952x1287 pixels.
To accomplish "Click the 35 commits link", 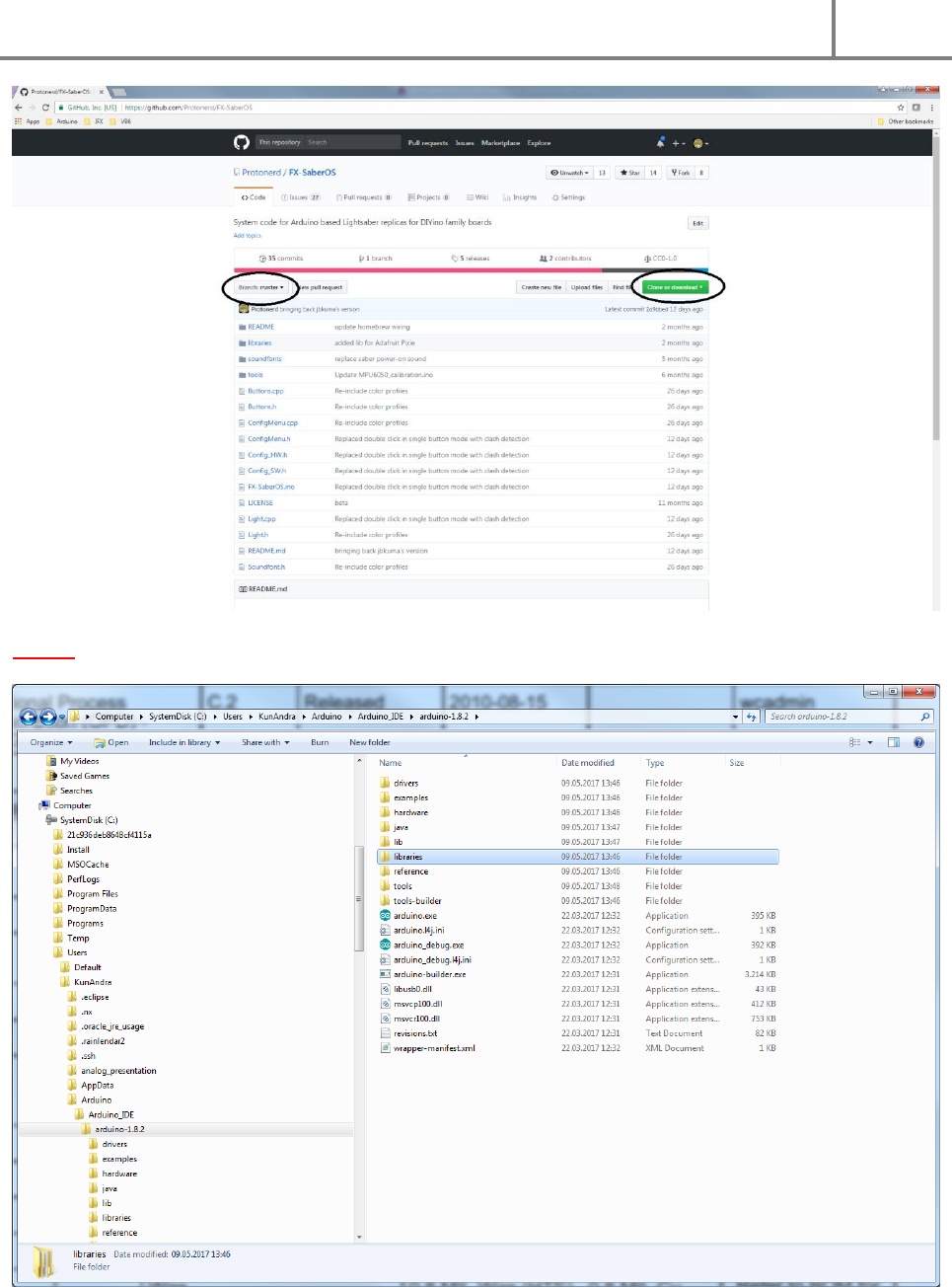I will (281, 259).
